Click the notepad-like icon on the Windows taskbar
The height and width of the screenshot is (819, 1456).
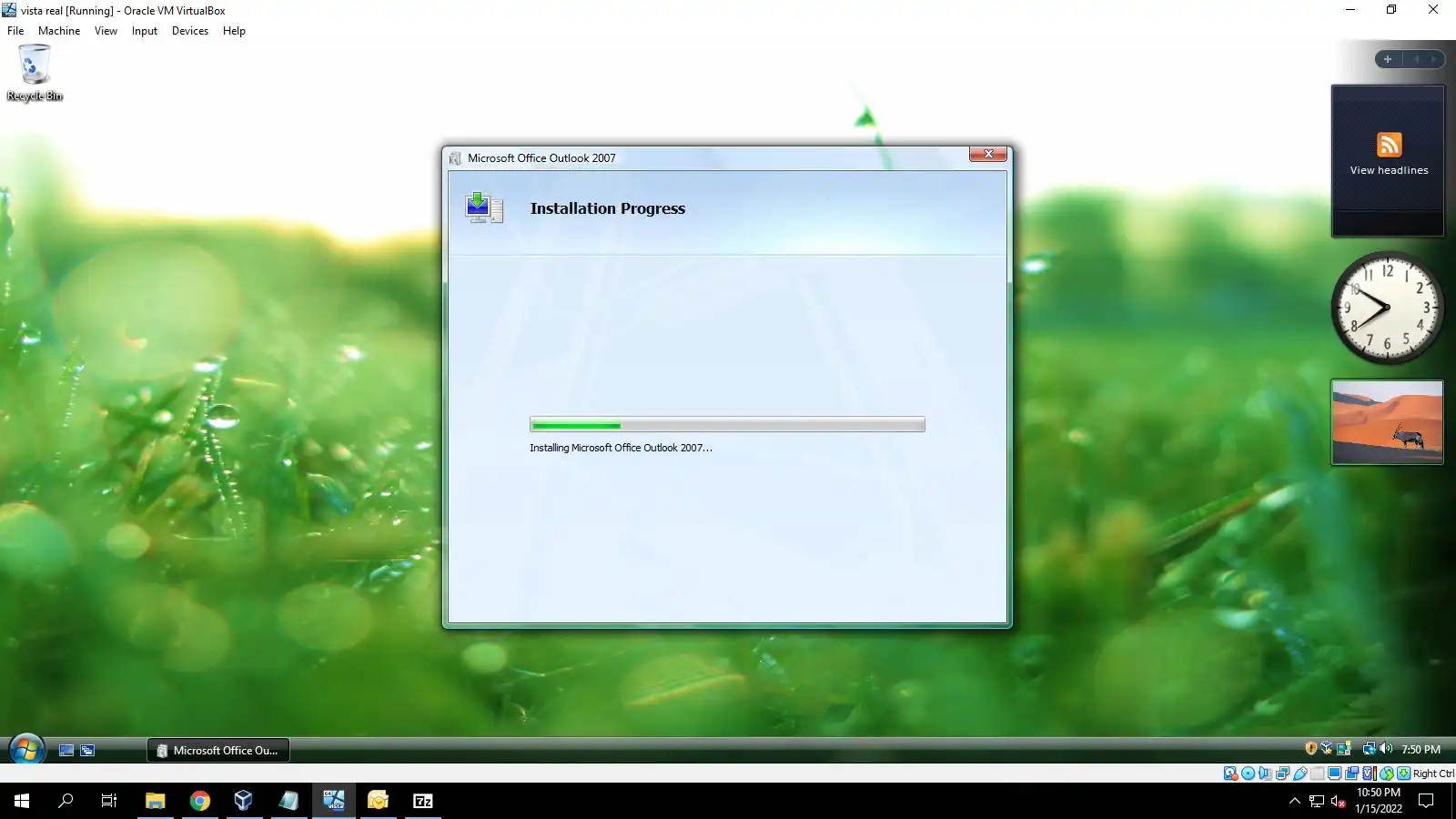(x=288, y=801)
